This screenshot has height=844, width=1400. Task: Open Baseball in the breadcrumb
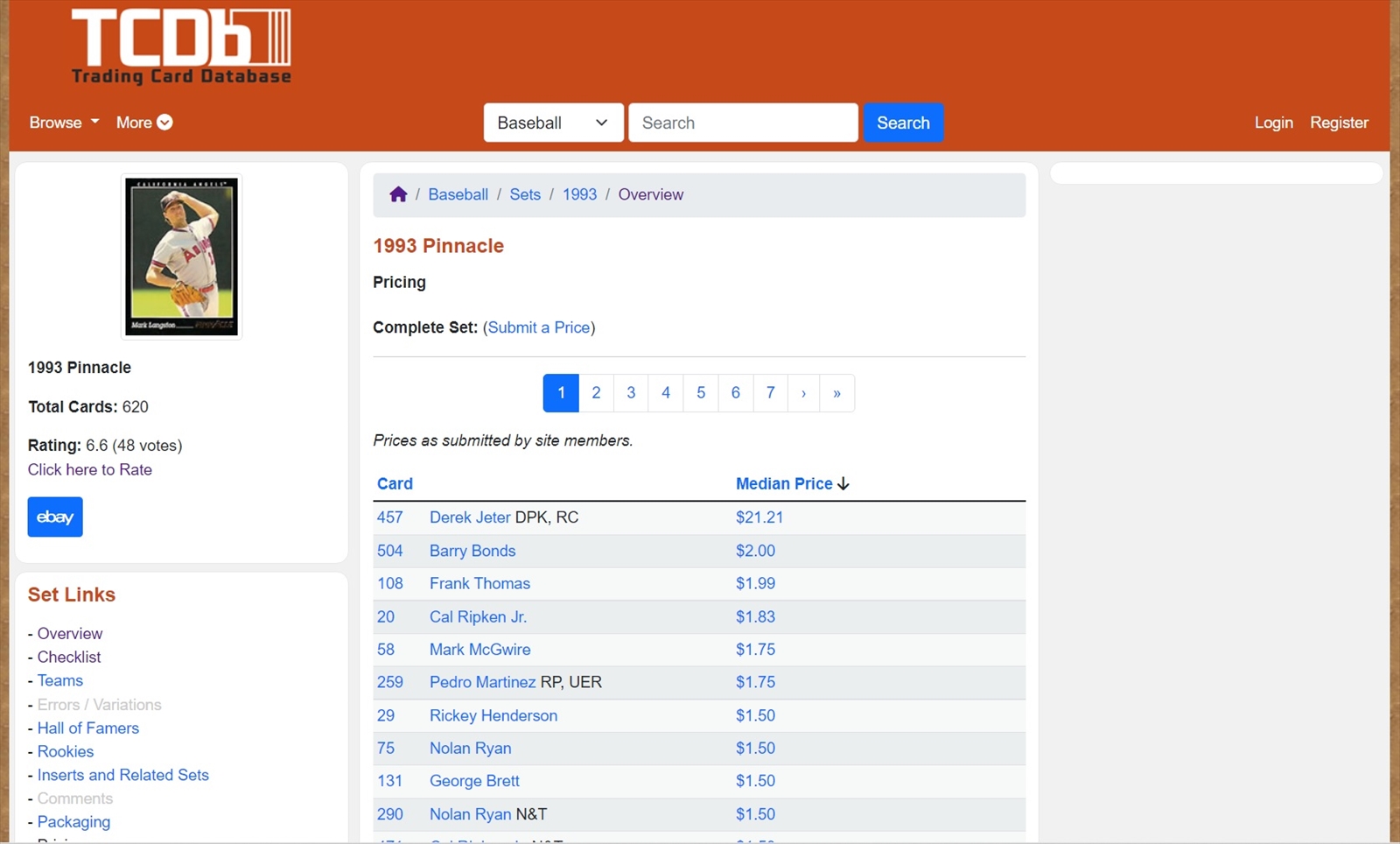[458, 194]
